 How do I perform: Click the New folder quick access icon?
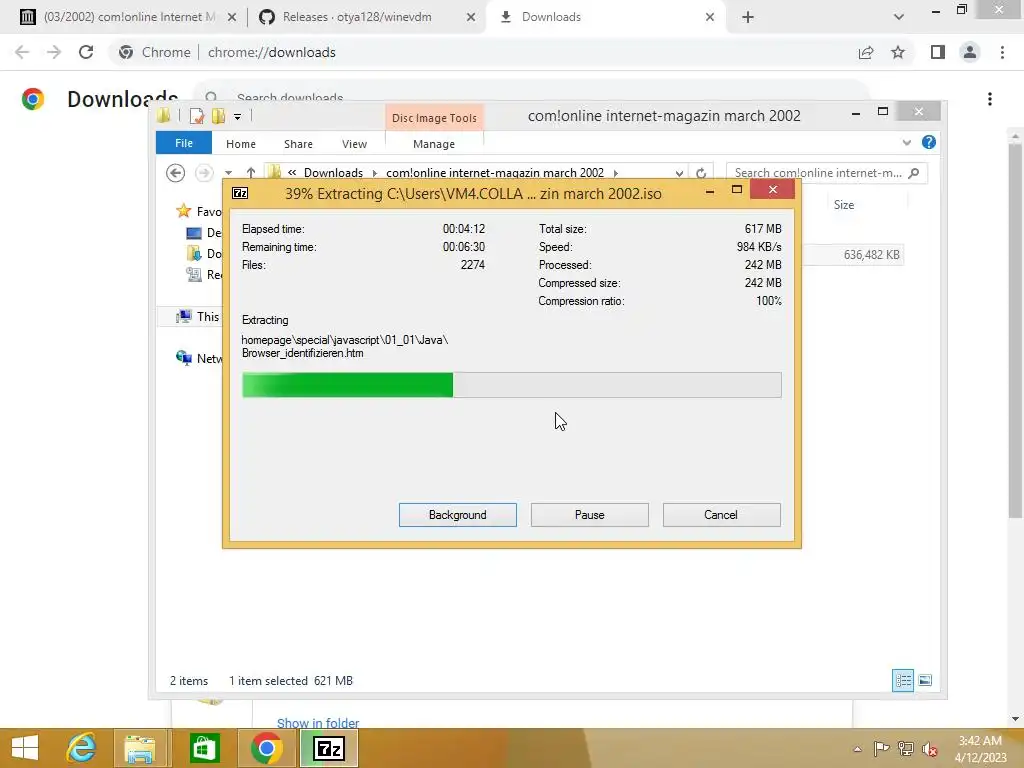(x=218, y=116)
